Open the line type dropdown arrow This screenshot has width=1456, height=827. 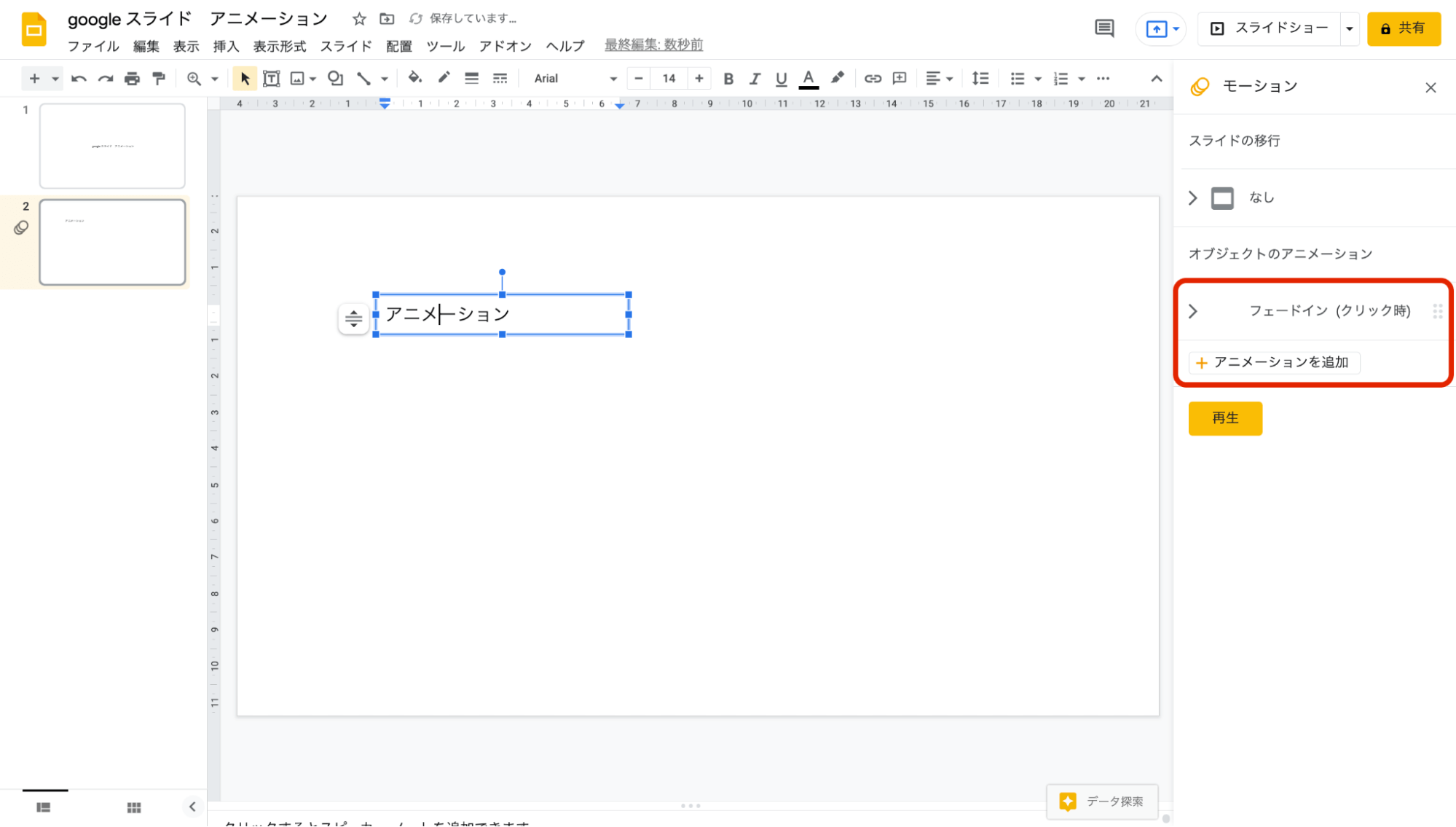click(385, 79)
